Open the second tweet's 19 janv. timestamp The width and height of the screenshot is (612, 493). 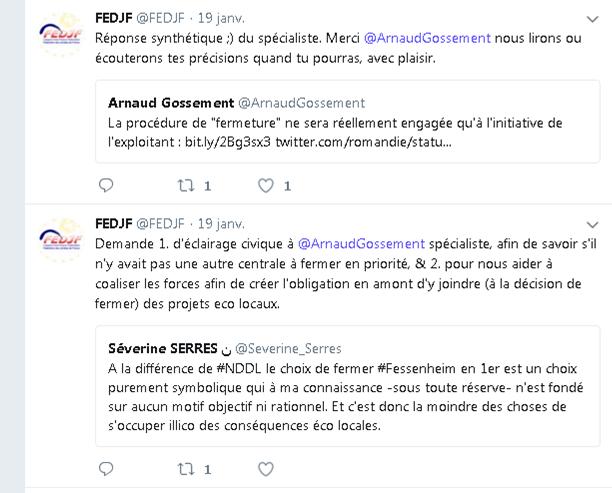tap(221, 224)
